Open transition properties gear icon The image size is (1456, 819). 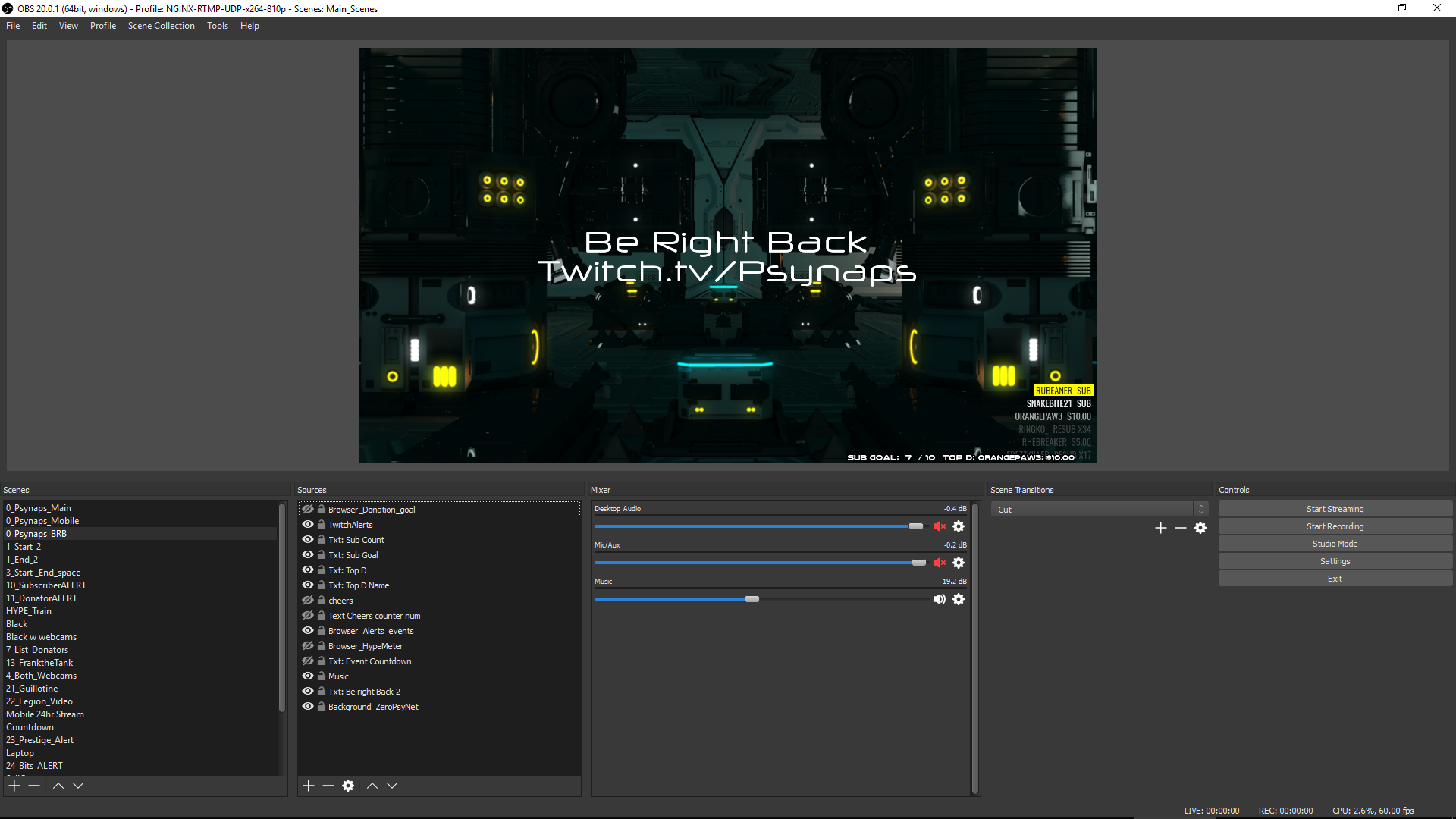1200,528
